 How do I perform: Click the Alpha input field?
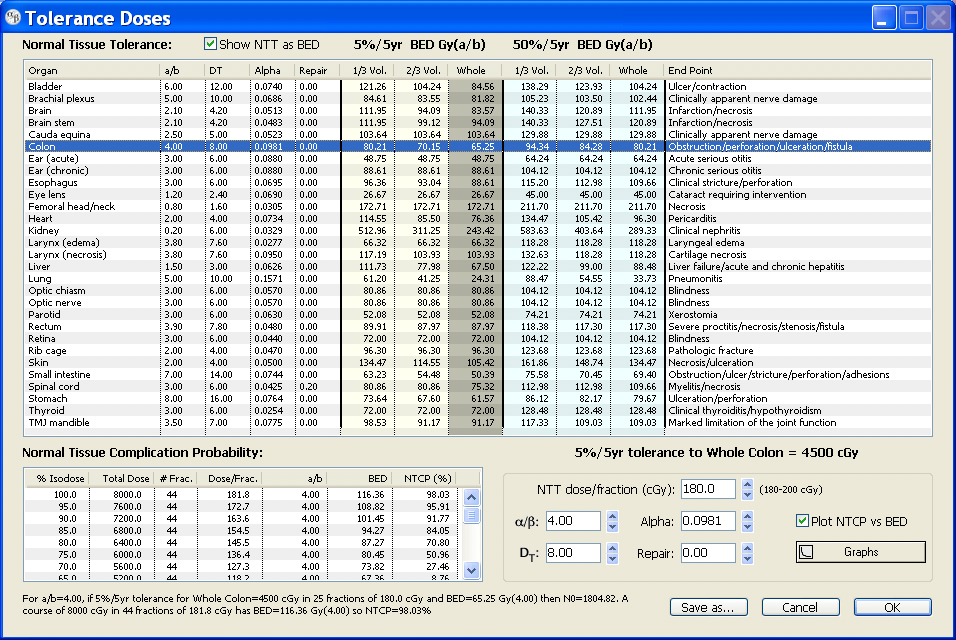[708, 521]
